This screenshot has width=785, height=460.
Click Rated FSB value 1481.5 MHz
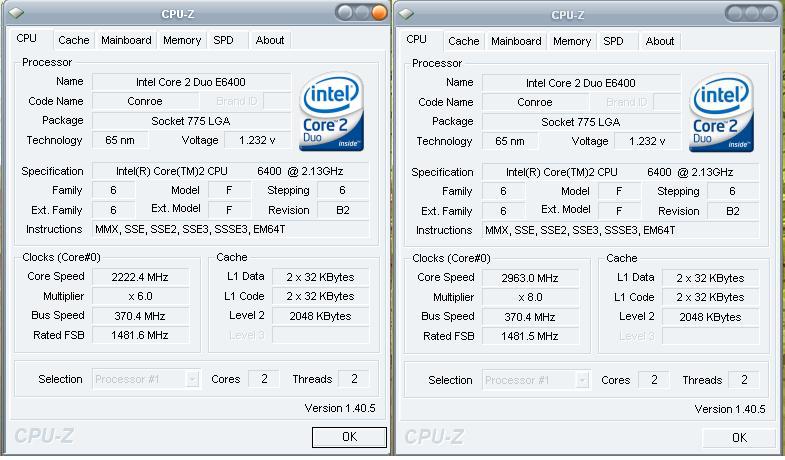(x=530, y=336)
